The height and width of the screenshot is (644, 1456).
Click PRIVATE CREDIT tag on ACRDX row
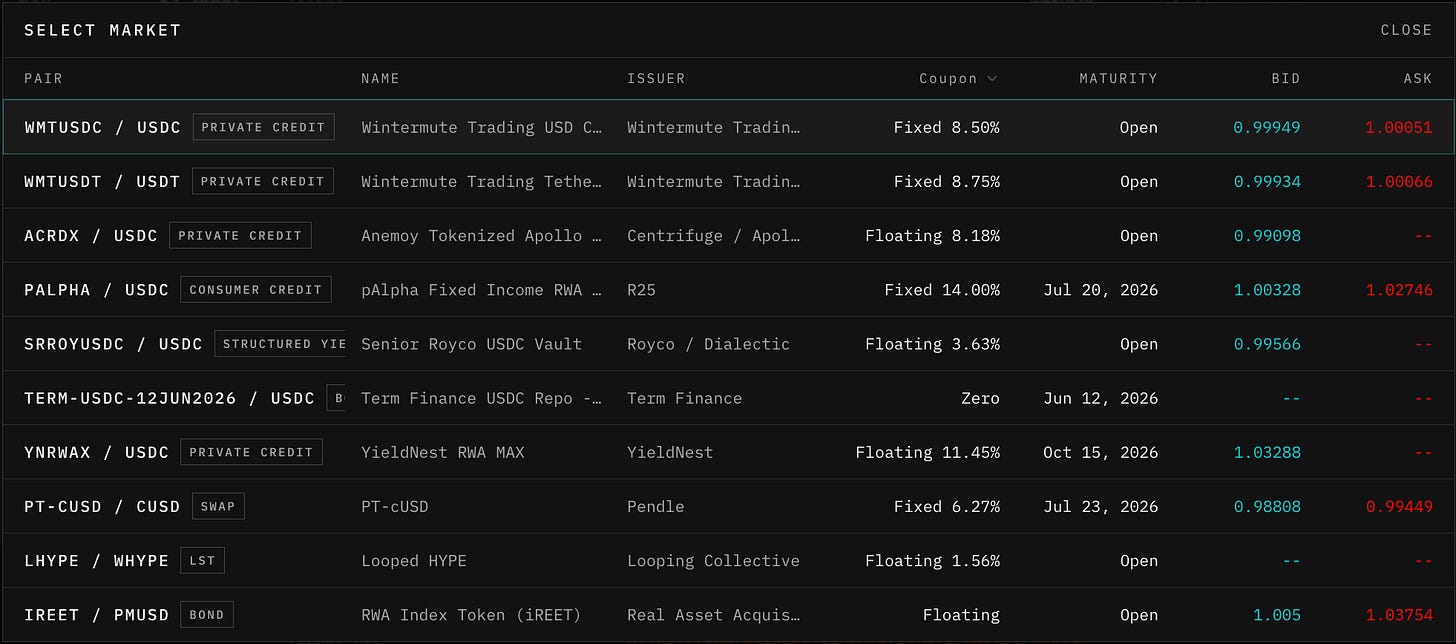[240, 236]
